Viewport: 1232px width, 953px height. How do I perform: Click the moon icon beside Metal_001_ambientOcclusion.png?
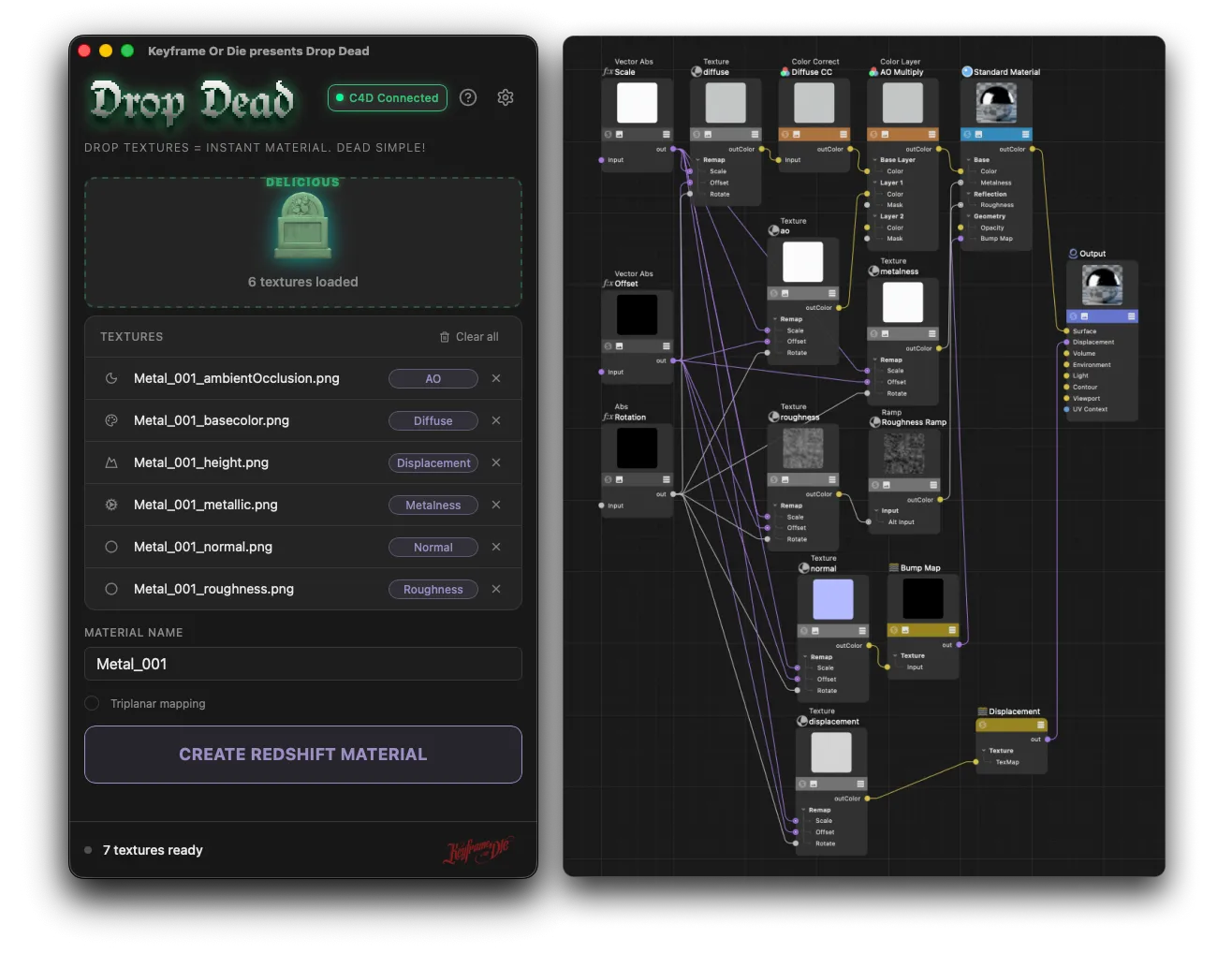click(110, 378)
